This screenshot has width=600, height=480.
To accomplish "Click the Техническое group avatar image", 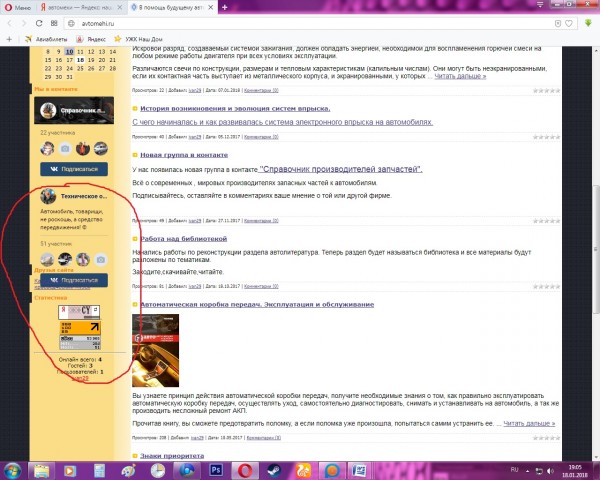I will tap(48, 196).
